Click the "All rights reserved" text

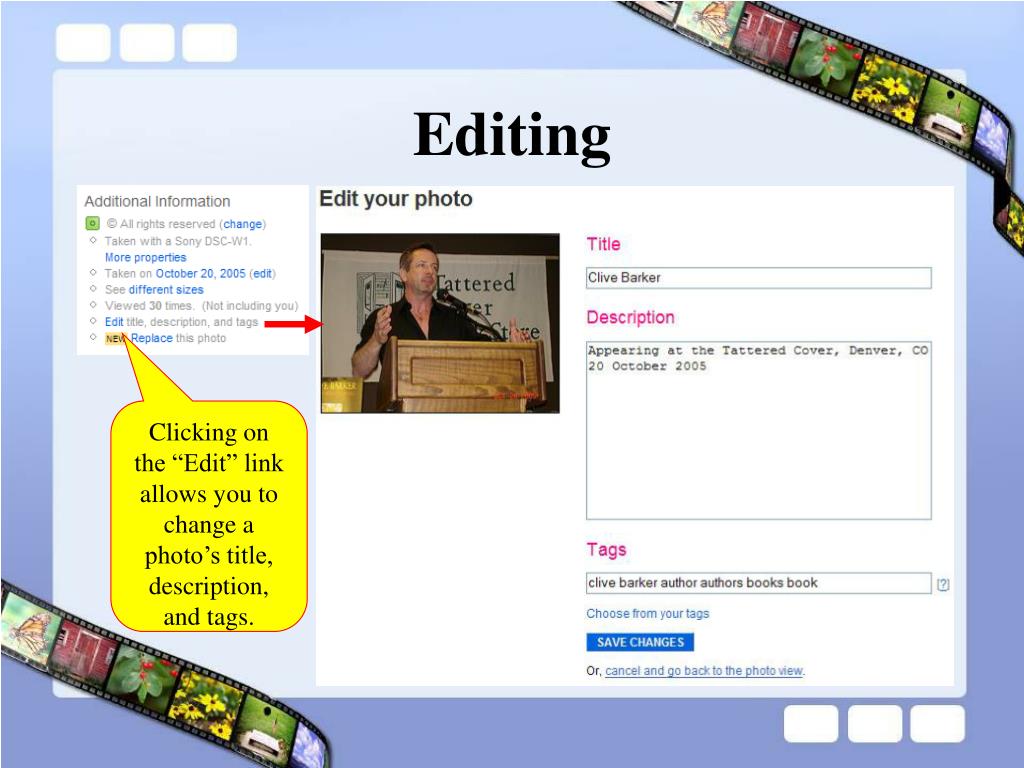click(167, 224)
